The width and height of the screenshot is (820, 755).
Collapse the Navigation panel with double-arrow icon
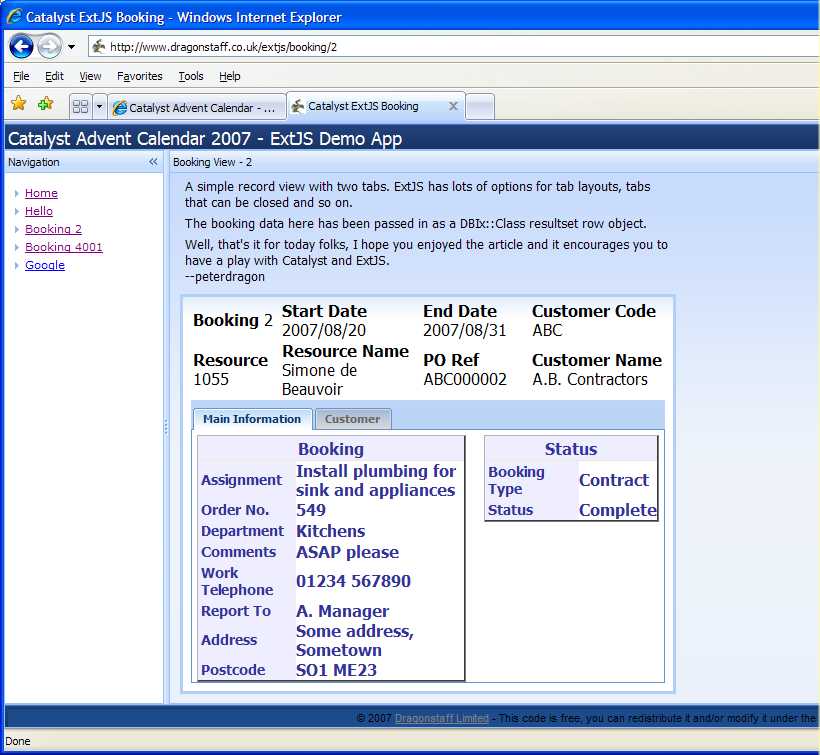pyautogui.click(x=153, y=162)
